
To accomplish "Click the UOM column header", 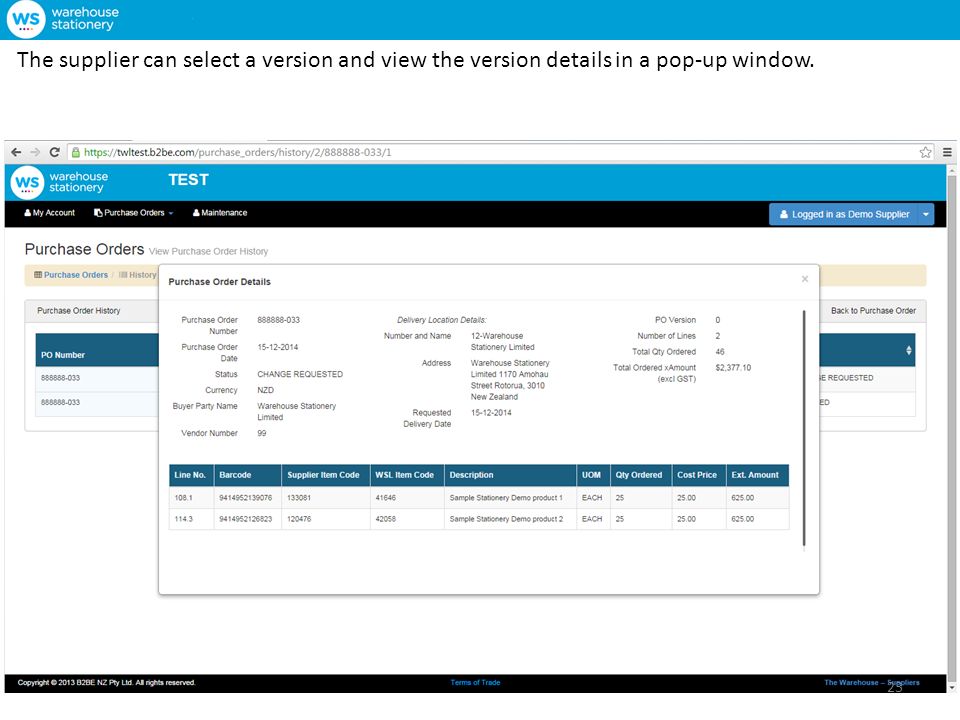I will click(591, 475).
